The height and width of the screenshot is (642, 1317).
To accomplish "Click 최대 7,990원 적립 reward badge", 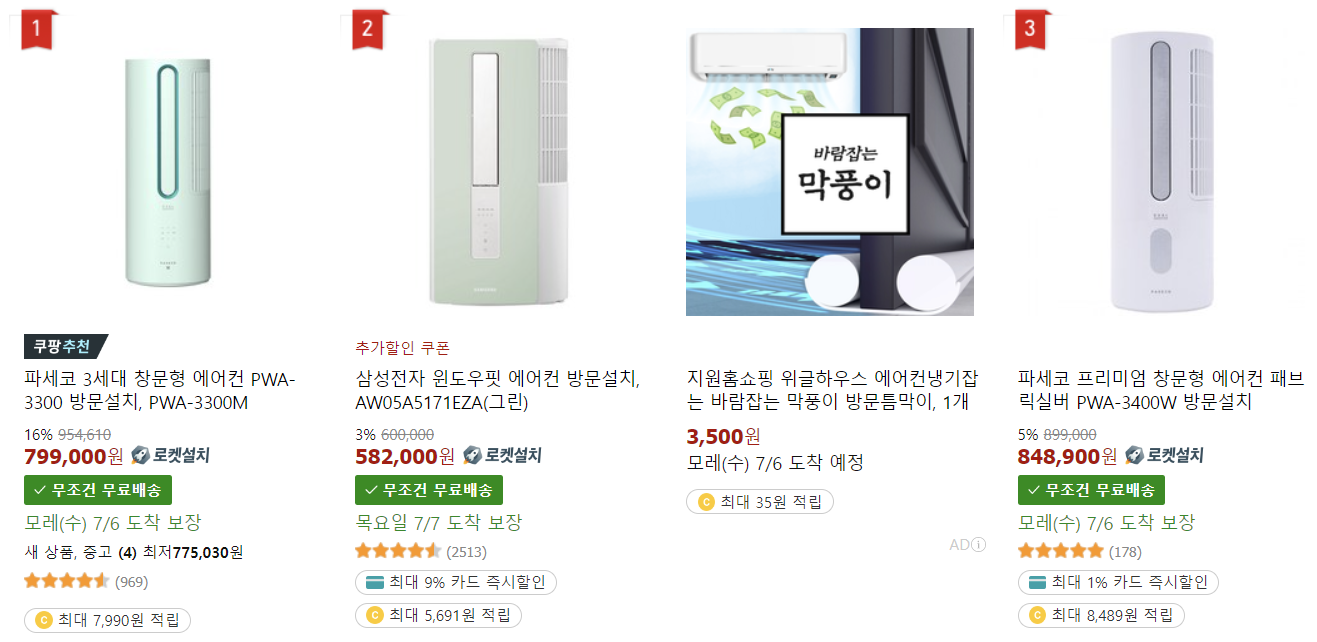I will (x=107, y=620).
